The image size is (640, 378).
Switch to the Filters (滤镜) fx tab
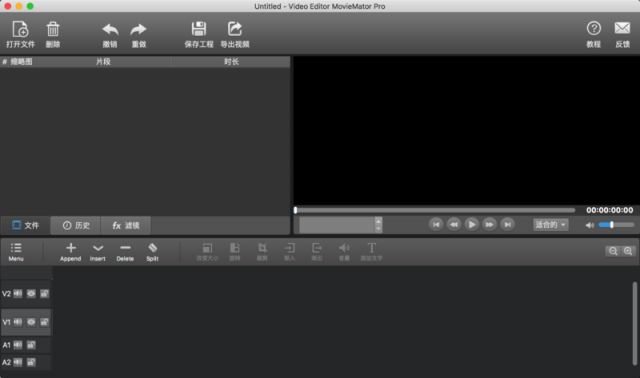pos(126,225)
